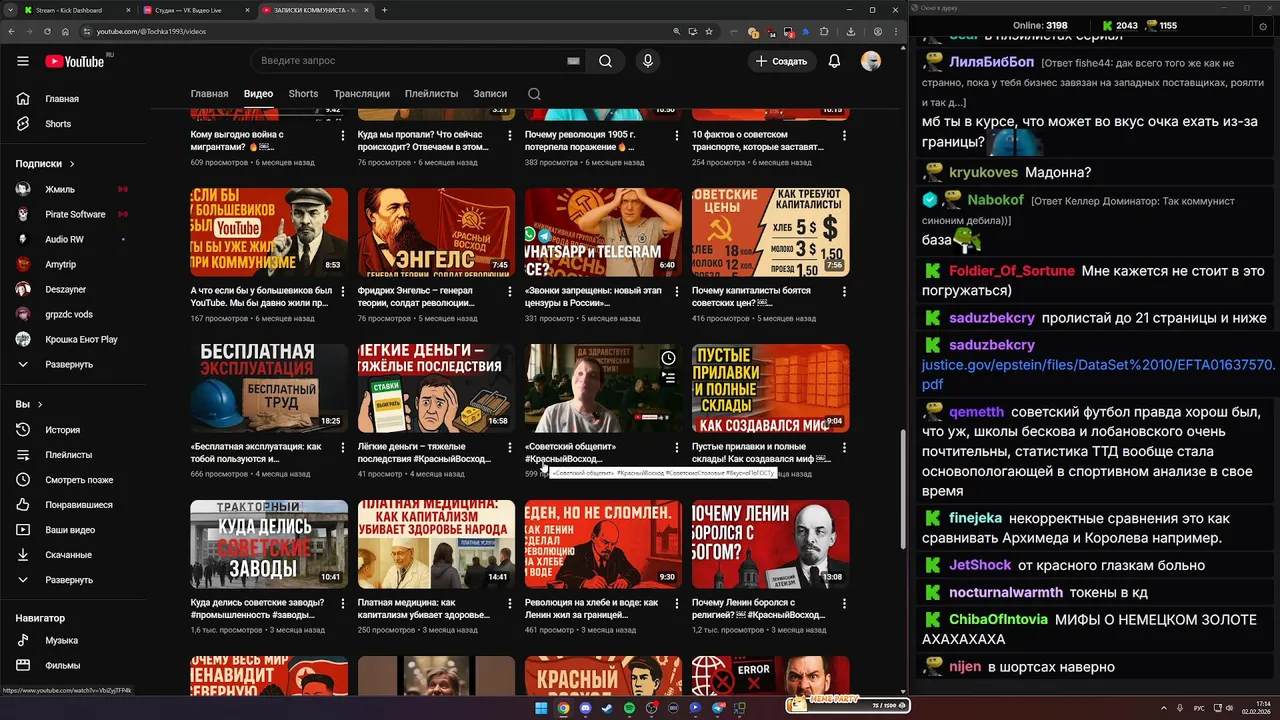Open browser downloads icon
The image size is (1280, 720).
tap(851, 31)
